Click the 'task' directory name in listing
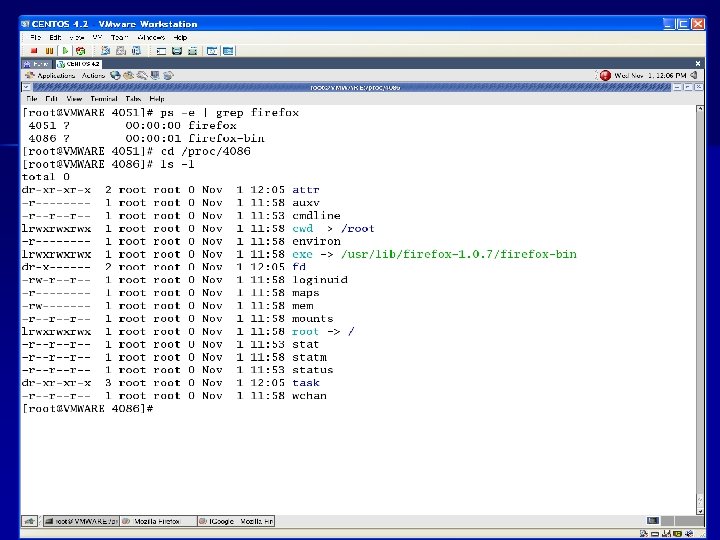Image resolution: width=720 pixels, height=540 pixels. 305,382
